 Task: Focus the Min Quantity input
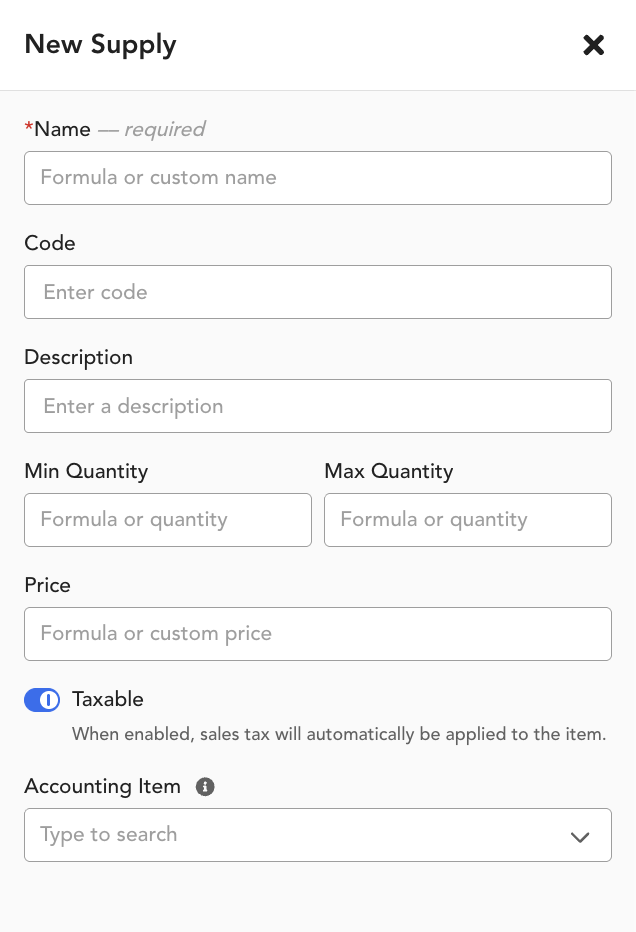(x=168, y=520)
